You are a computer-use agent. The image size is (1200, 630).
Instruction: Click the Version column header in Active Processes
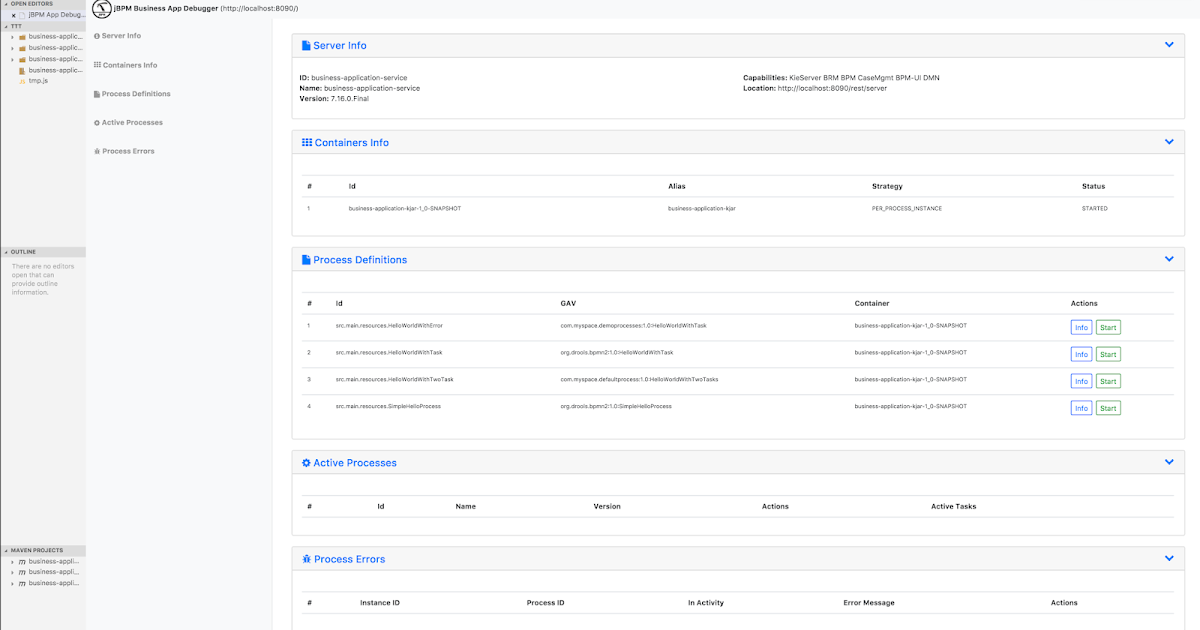[607, 506]
